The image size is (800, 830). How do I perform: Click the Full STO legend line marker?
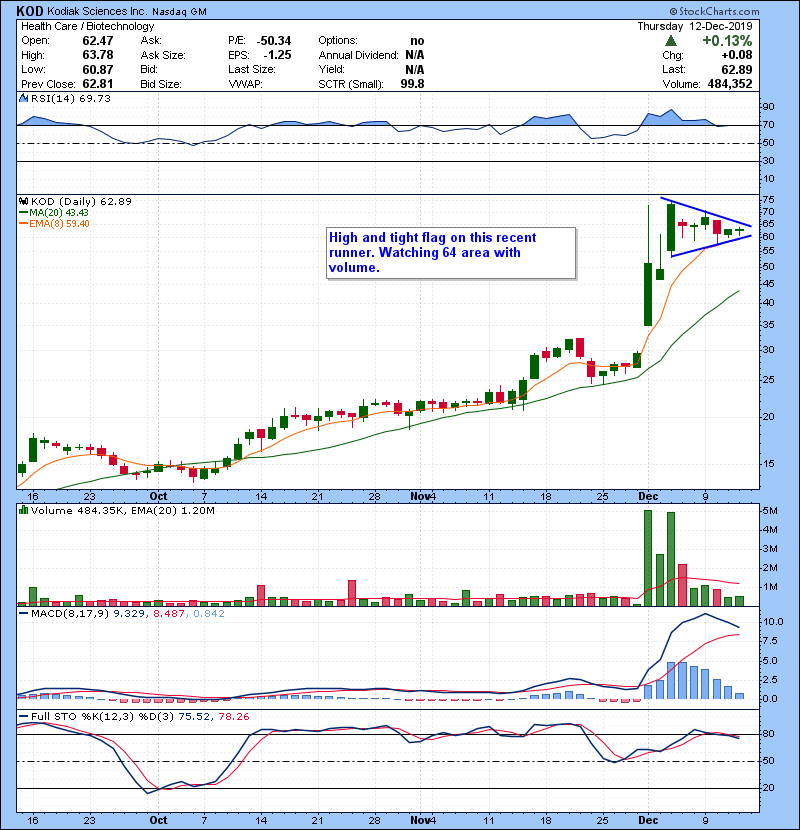[23, 717]
